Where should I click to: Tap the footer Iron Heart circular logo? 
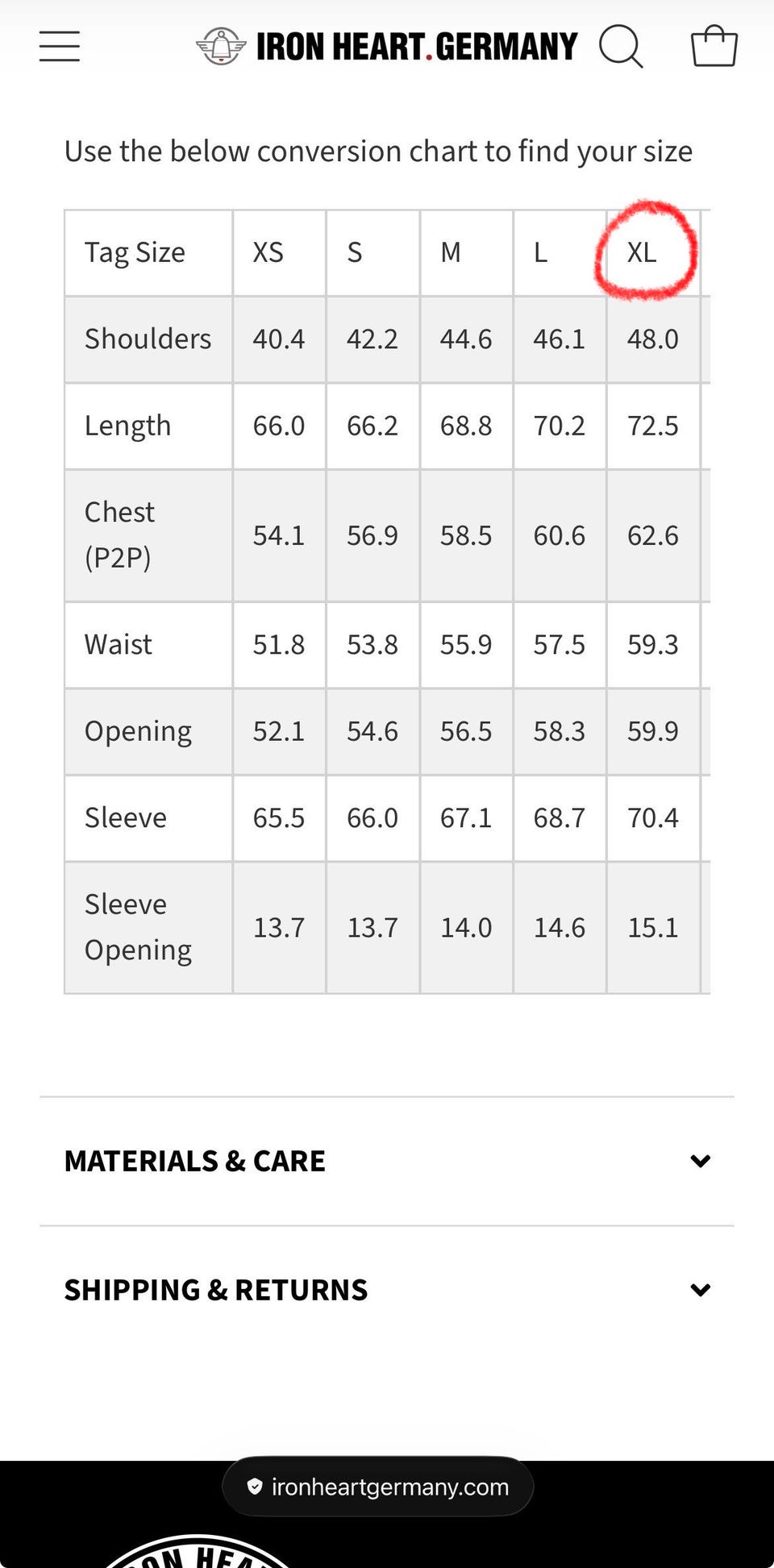coord(198,1552)
